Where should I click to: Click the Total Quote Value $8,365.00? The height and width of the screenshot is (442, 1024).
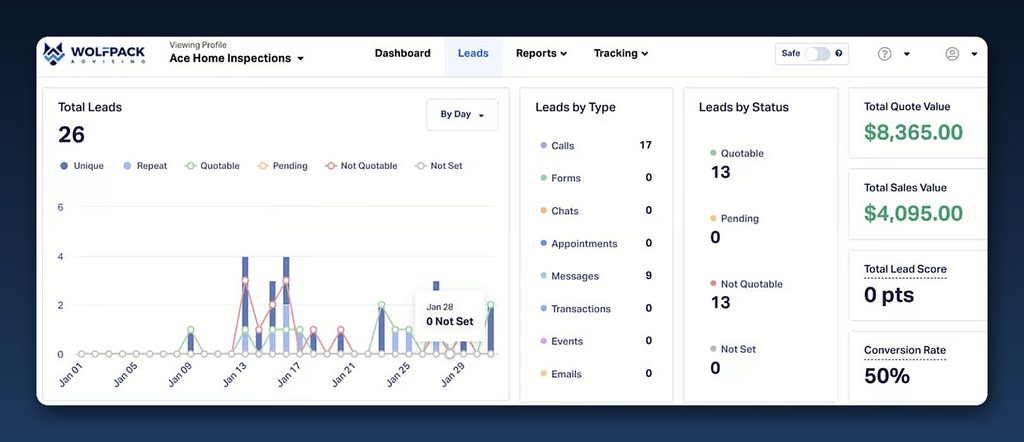point(913,133)
